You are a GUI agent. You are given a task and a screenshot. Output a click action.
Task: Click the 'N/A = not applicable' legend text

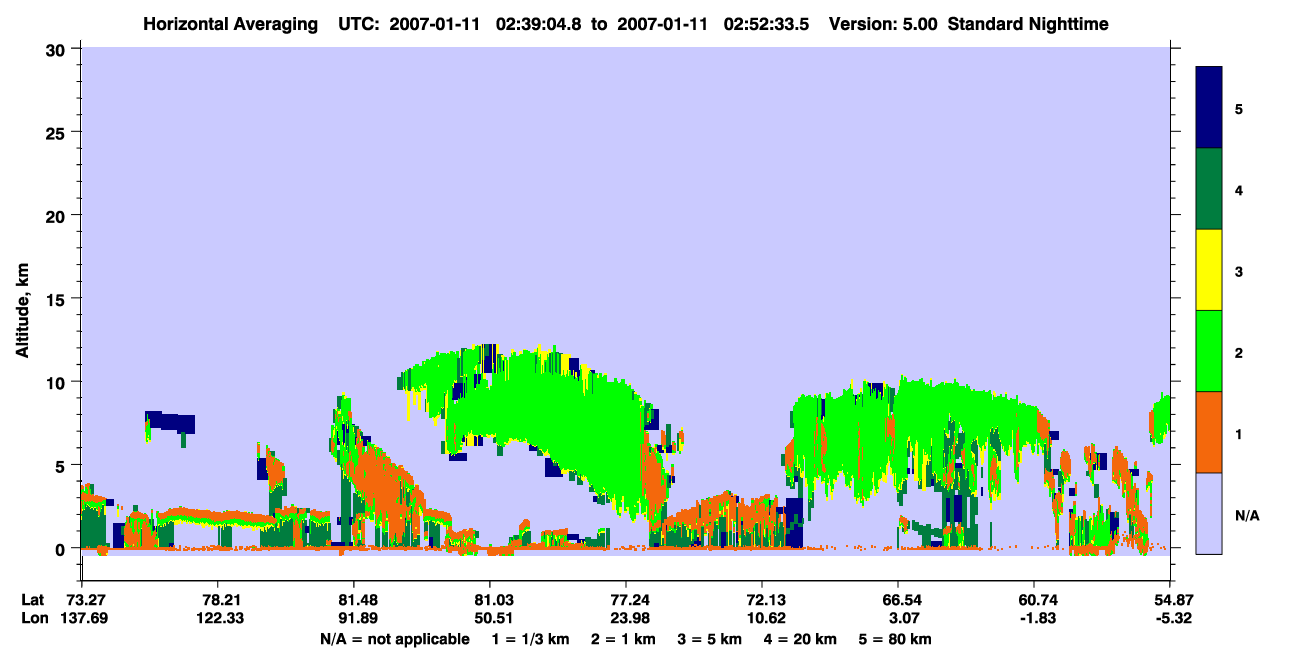(x=395, y=639)
